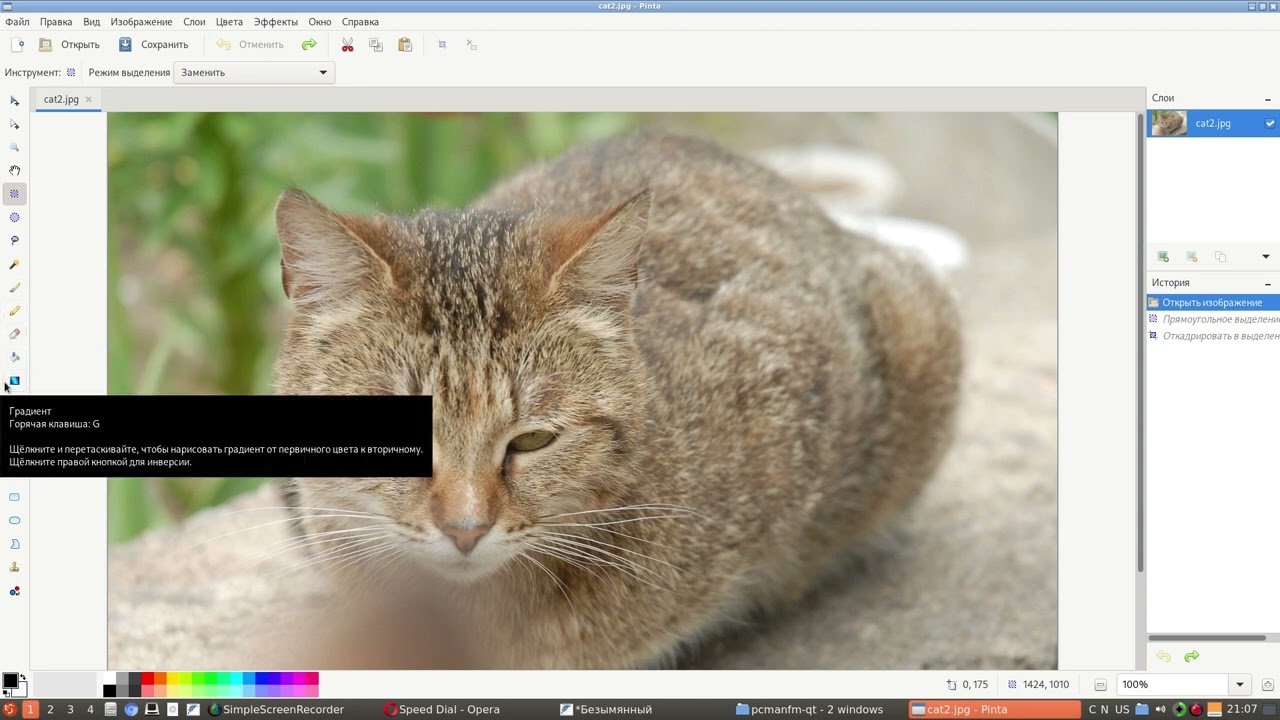
Task: Select the Zoom magnifier tool
Action: click(x=14, y=147)
